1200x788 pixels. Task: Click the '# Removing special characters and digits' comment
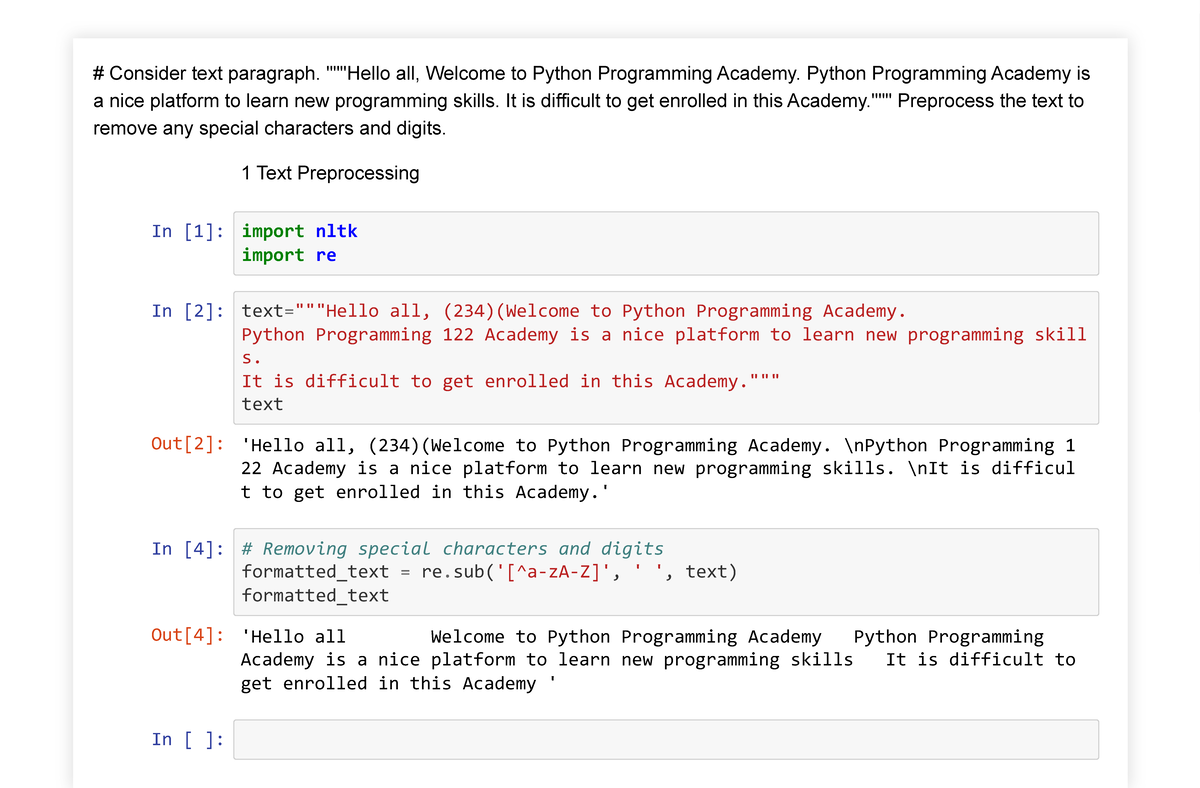pos(452,548)
